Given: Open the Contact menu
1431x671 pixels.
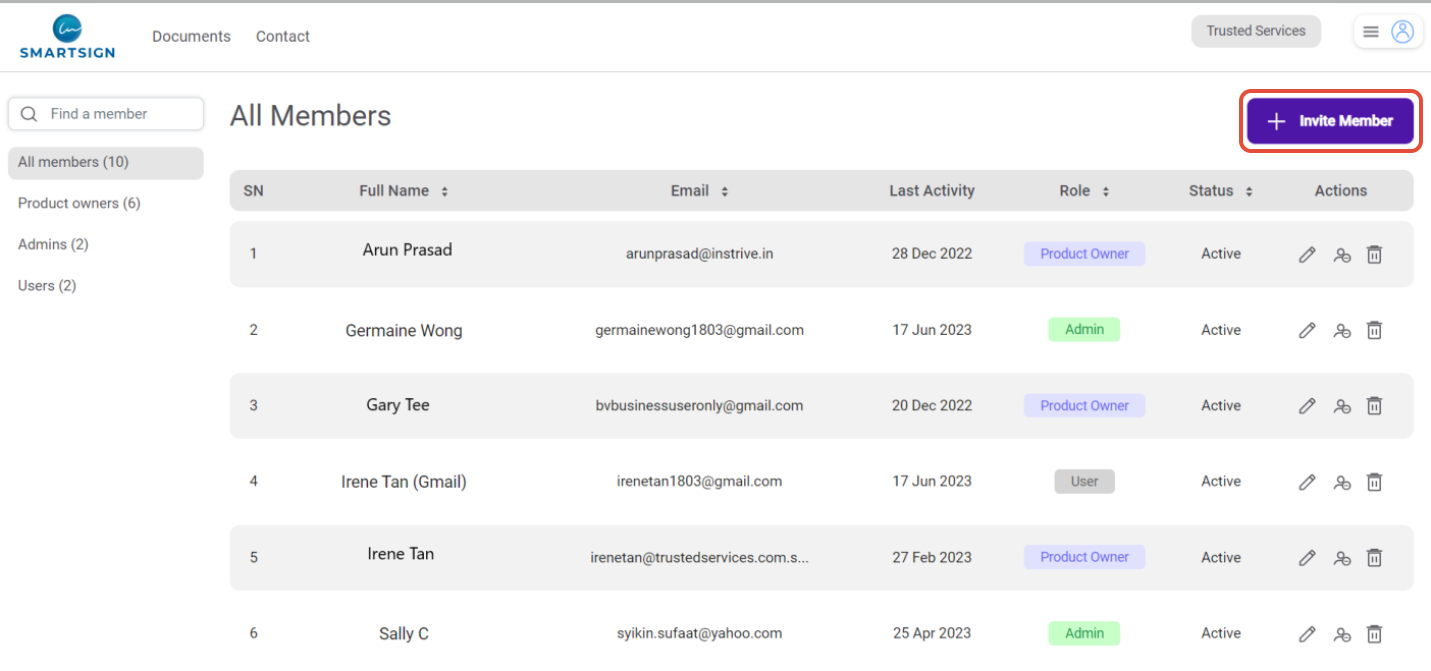Looking at the screenshot, I should point(282,36).
